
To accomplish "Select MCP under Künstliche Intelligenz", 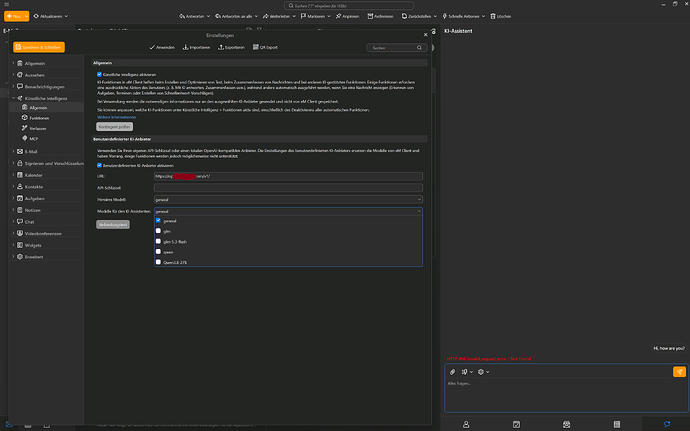I will click(x=33, y=139).
